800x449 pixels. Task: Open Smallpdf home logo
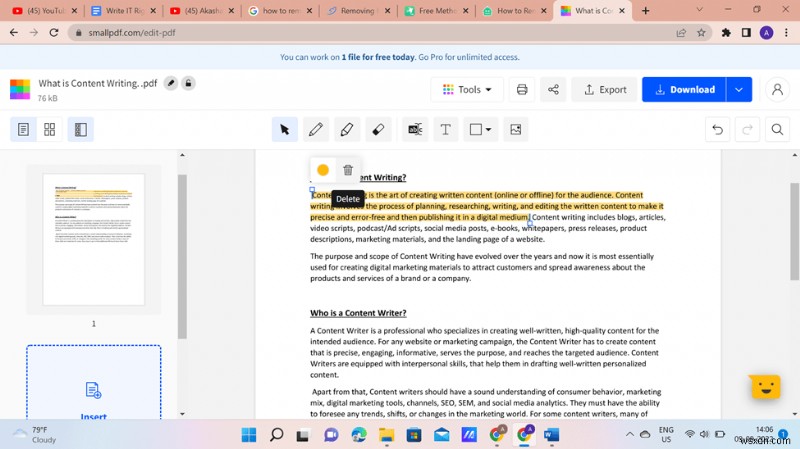pos(20,89)
